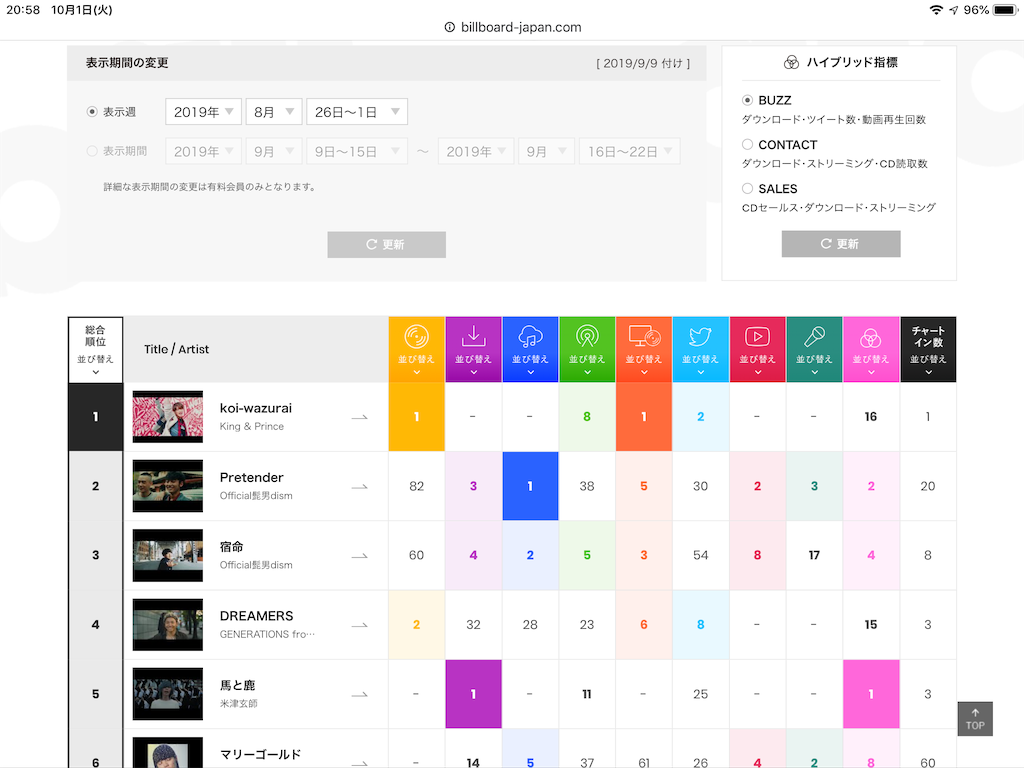Image resolution: width=1024 pixels, height=768 pixels.
Task: Sort by hybrid circles icon column
Action: pos(871,349)
